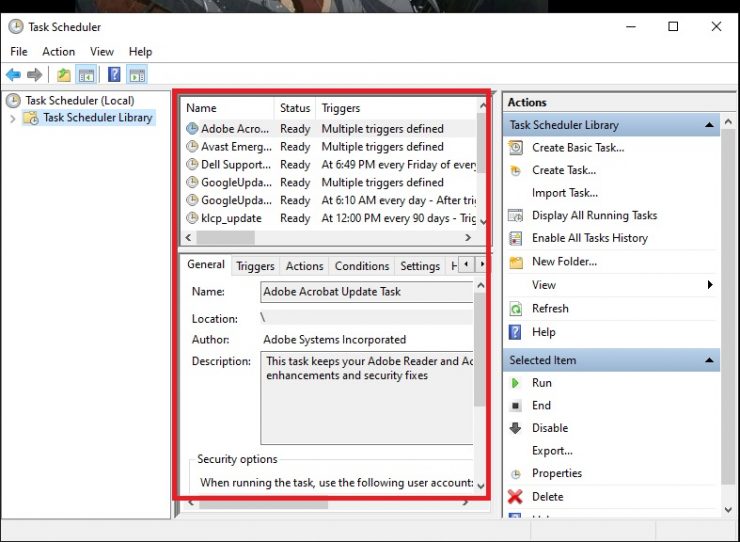Toggle the Show/Hide Console Tree icon
Viewport: 740px width, 542px height.
(x=86, y=75)
